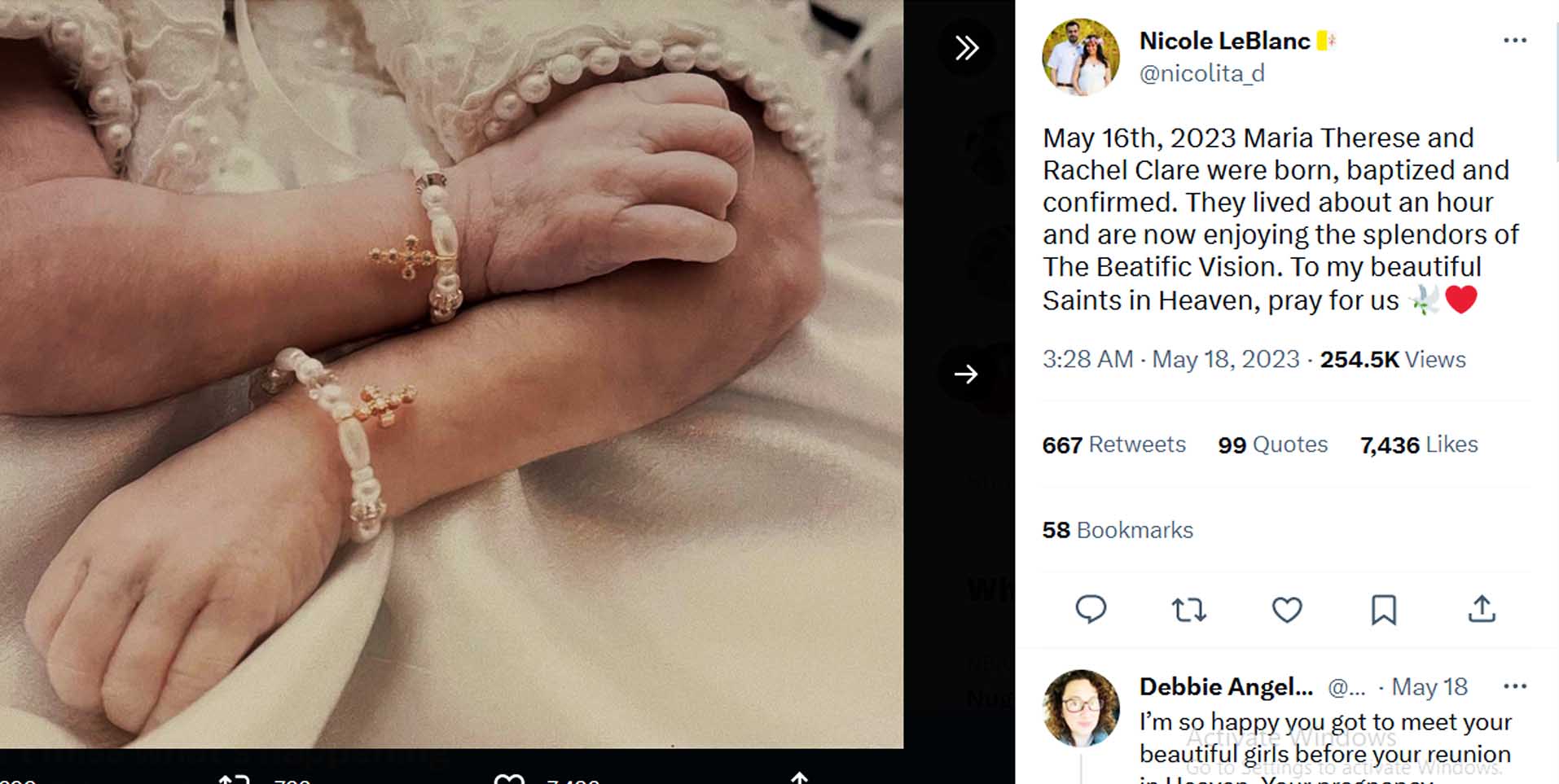
Task: Open the 58 Bookmarks count
Action: pyautogui.click(x=1117, y=530)
